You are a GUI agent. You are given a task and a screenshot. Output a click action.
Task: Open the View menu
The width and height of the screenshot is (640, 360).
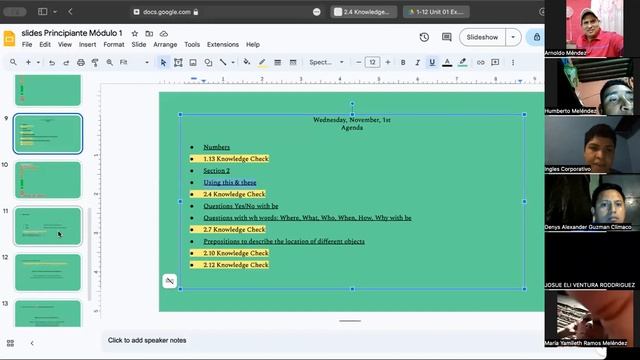coord(64,44)
